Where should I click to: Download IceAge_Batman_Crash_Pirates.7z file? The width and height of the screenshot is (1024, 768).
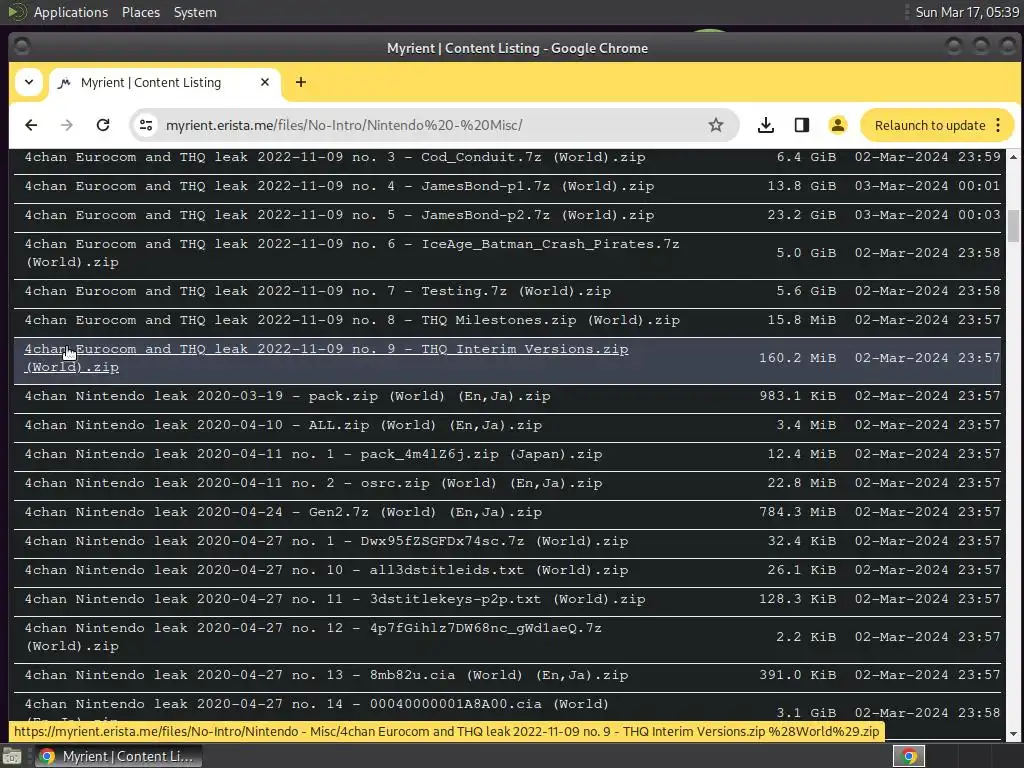pyautogui.click(x=352, y=253)
